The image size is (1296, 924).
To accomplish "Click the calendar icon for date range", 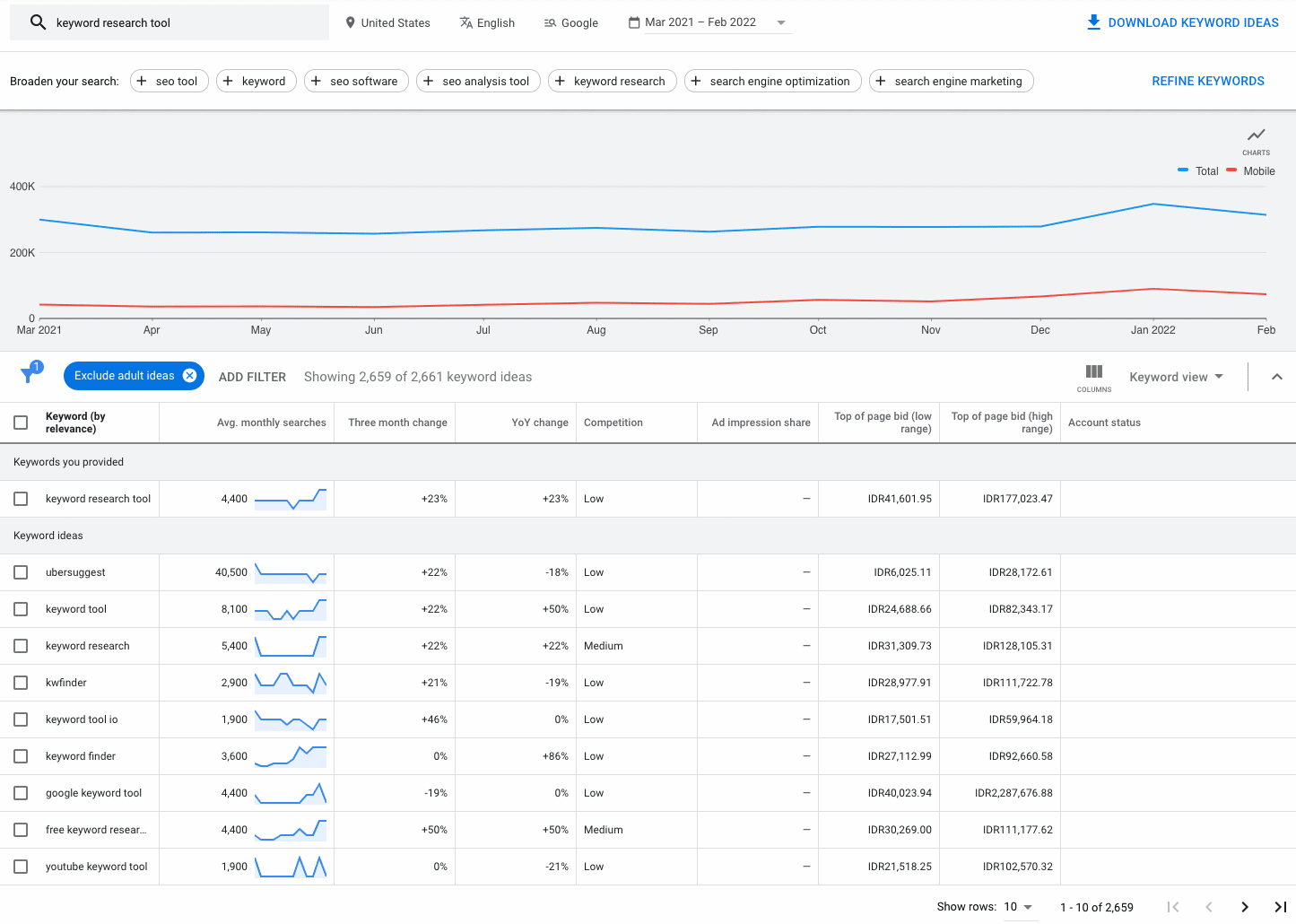I will pyautogui.click(x=634, y=22).
